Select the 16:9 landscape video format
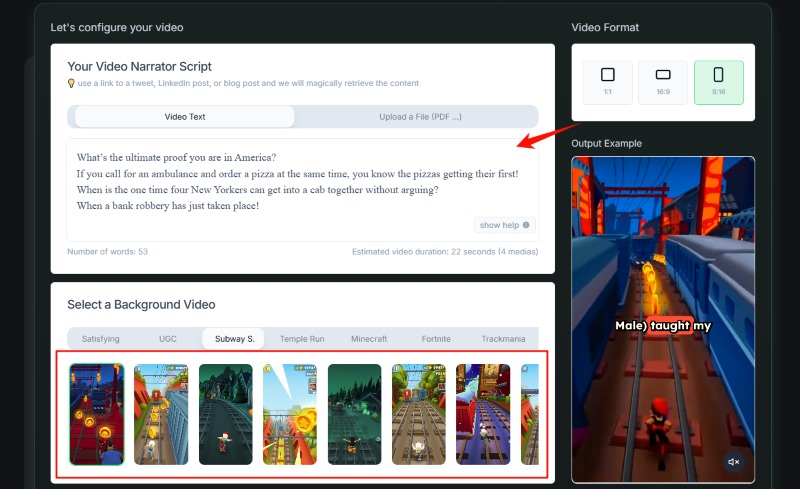 [x=663, y=82]
